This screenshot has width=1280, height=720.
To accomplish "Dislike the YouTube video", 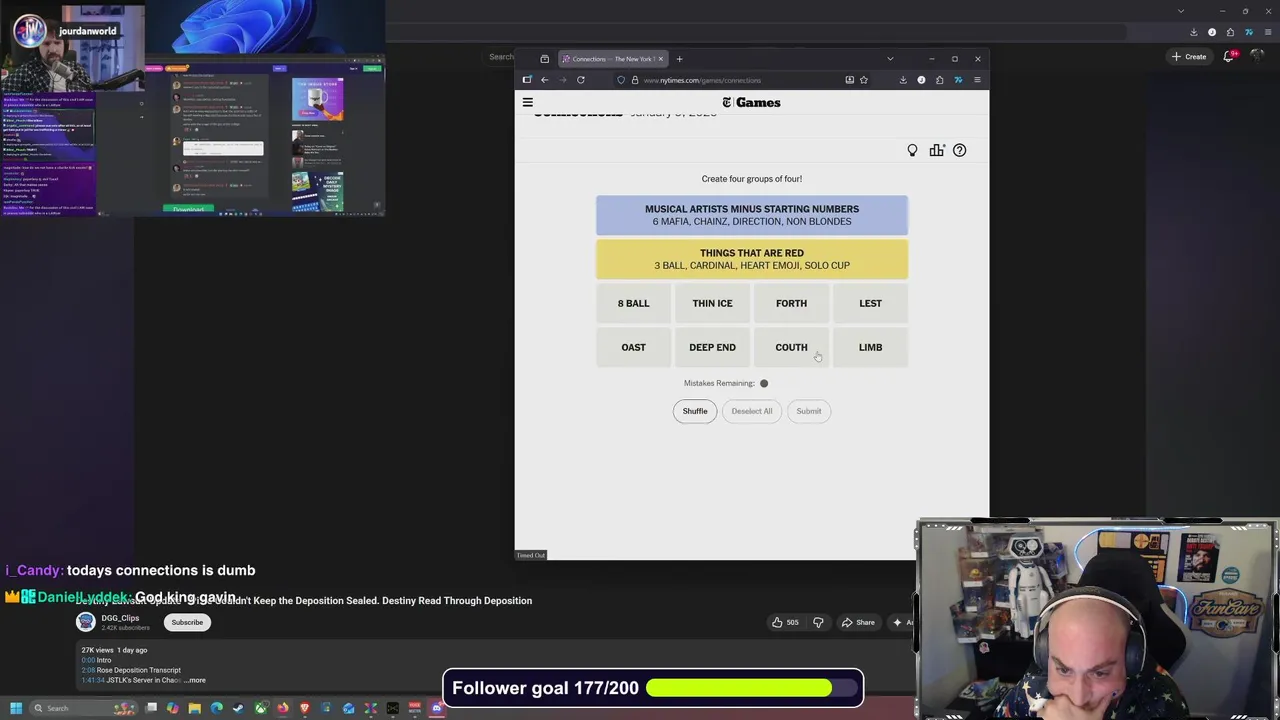I will (x=818, y=622).
